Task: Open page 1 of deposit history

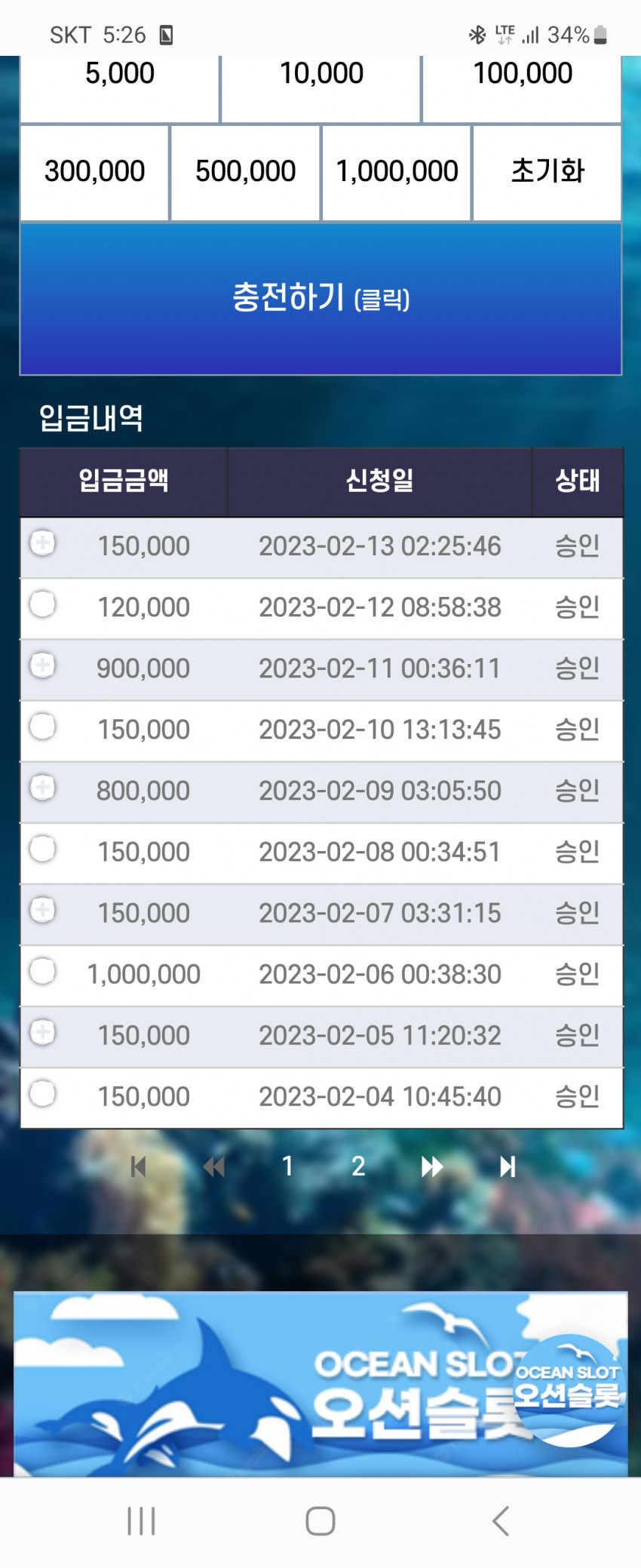Action: tap(287, 1167)
